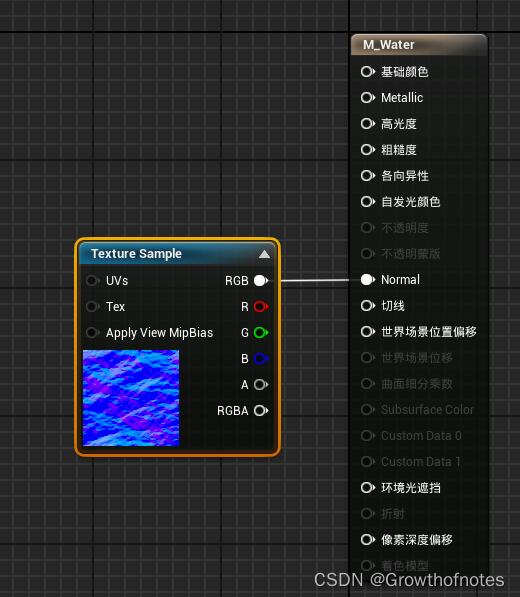Click the 自发光颜色 input pin
The height and width of the screenshot is (597, 520).
[x=368, y=201]
